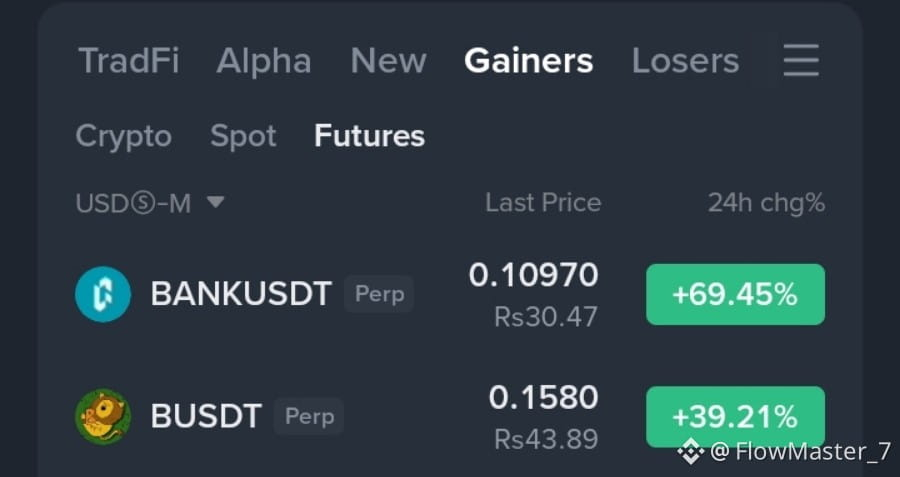The width and height of the screenshot is (900, 477).
Task: Select the Crypto sub-tab
Action: pyautogui.click(x=124, y=137)
